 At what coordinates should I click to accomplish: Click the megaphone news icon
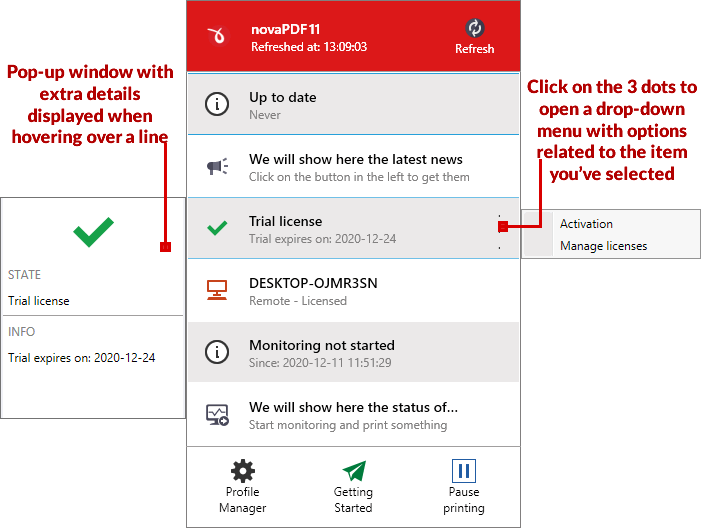217,166
